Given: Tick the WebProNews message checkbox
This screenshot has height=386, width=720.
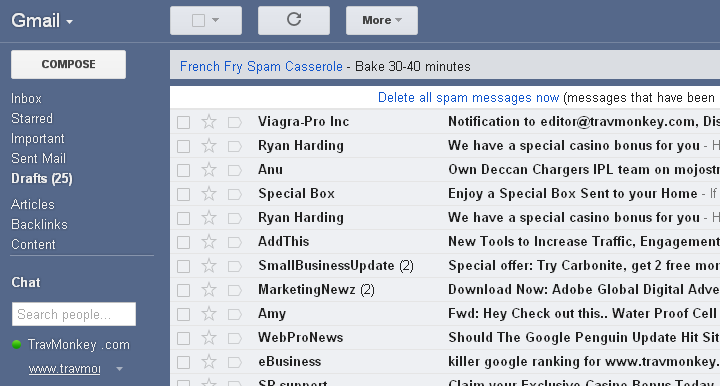Looking at the screenshot, I should click(184, 338).
